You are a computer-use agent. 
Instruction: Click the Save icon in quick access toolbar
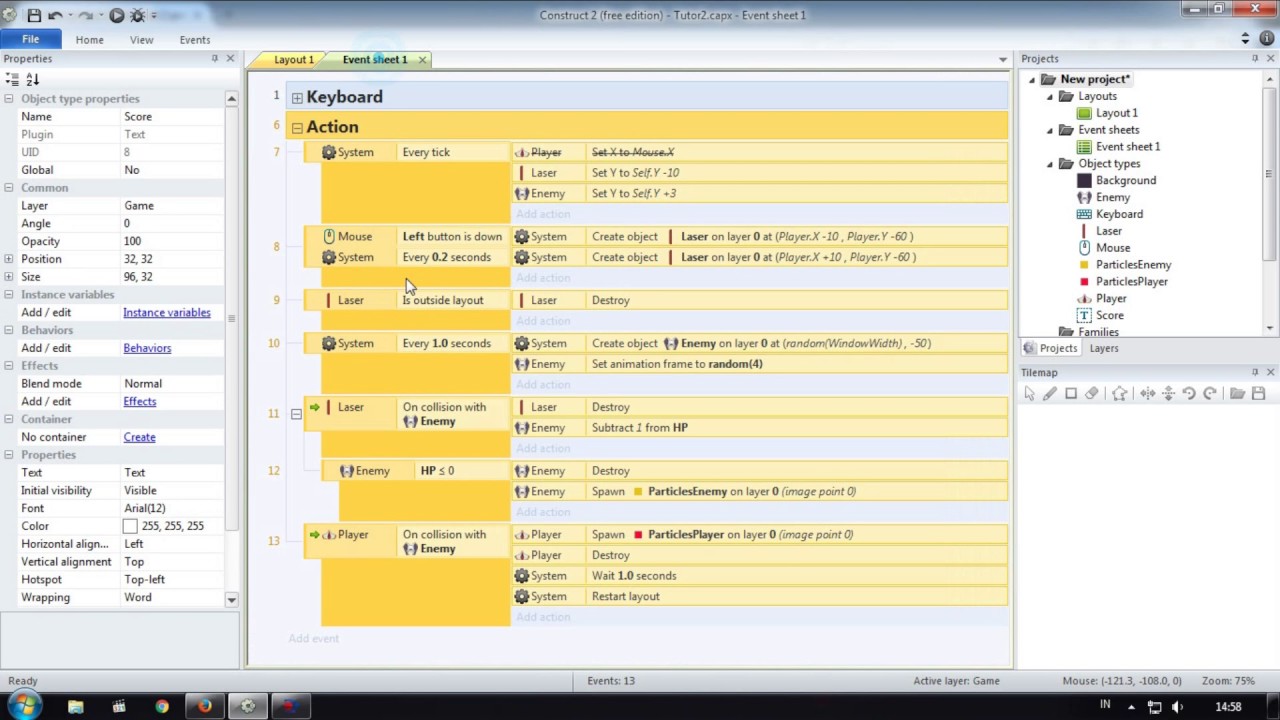[33, 15]
